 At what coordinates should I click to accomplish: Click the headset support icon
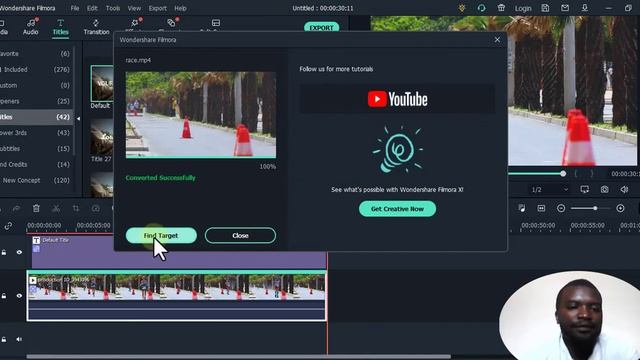(481, 8)
